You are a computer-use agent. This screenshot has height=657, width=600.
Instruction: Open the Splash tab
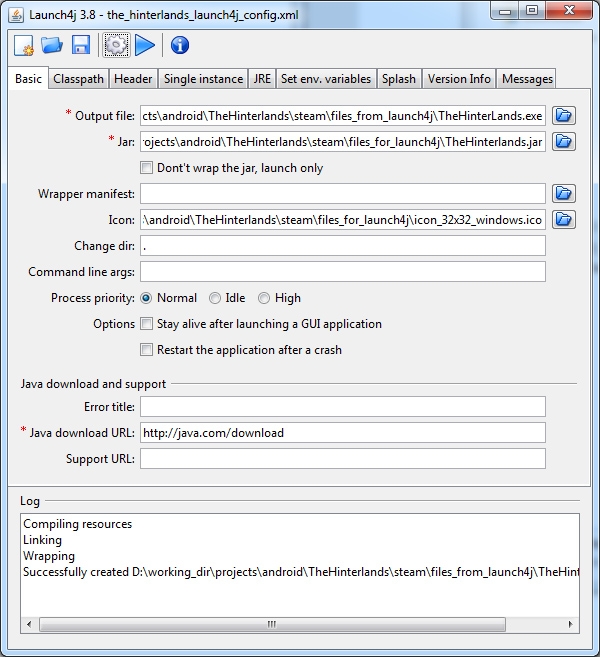[x=399, y=79]
